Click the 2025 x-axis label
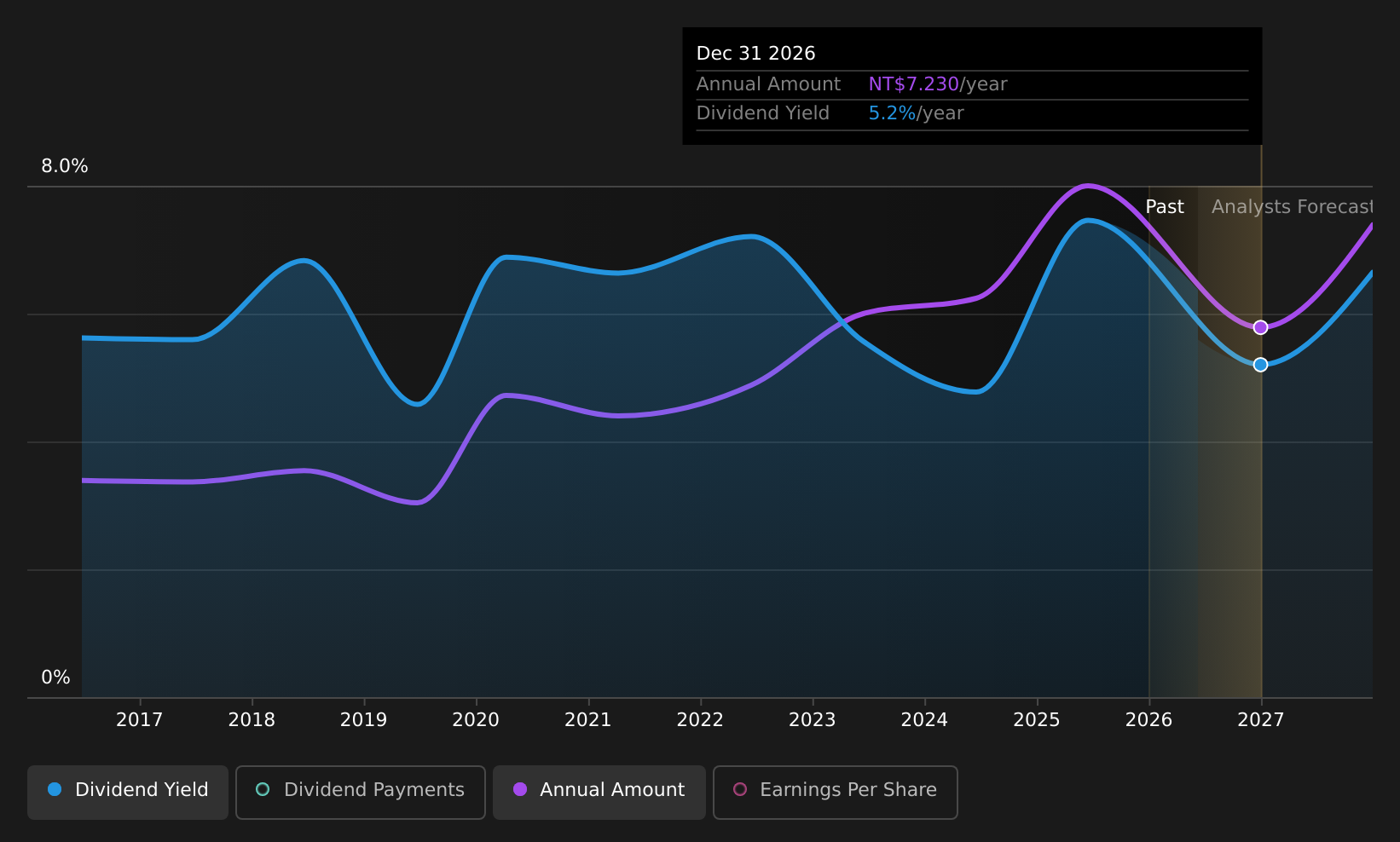1400x842 pixels. coord(1037,720)
